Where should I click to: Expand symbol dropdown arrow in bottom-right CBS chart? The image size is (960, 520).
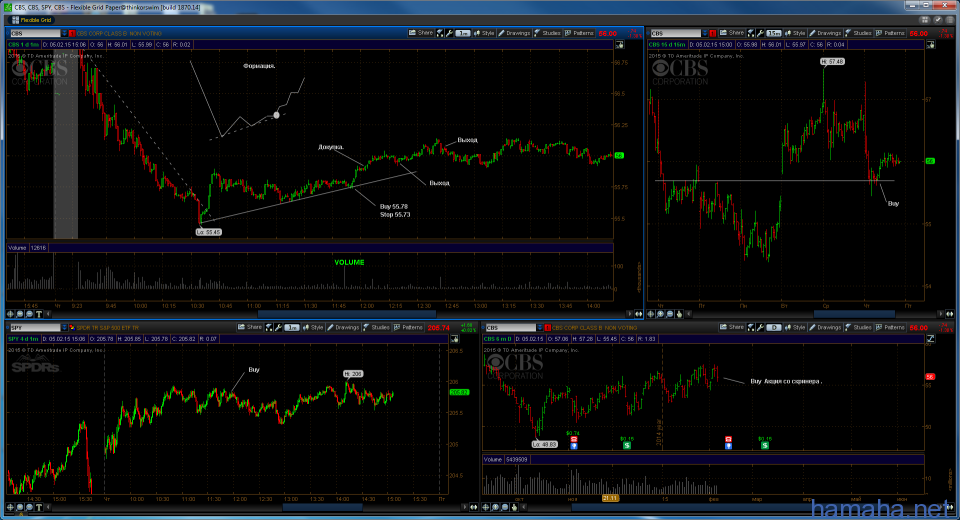[x=539, y=328]
